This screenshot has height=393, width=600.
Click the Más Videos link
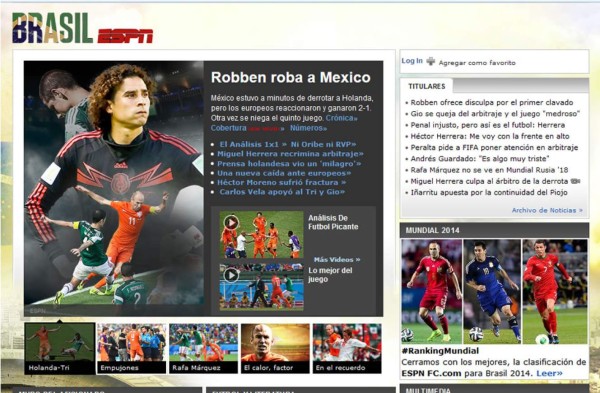point(337,259)
